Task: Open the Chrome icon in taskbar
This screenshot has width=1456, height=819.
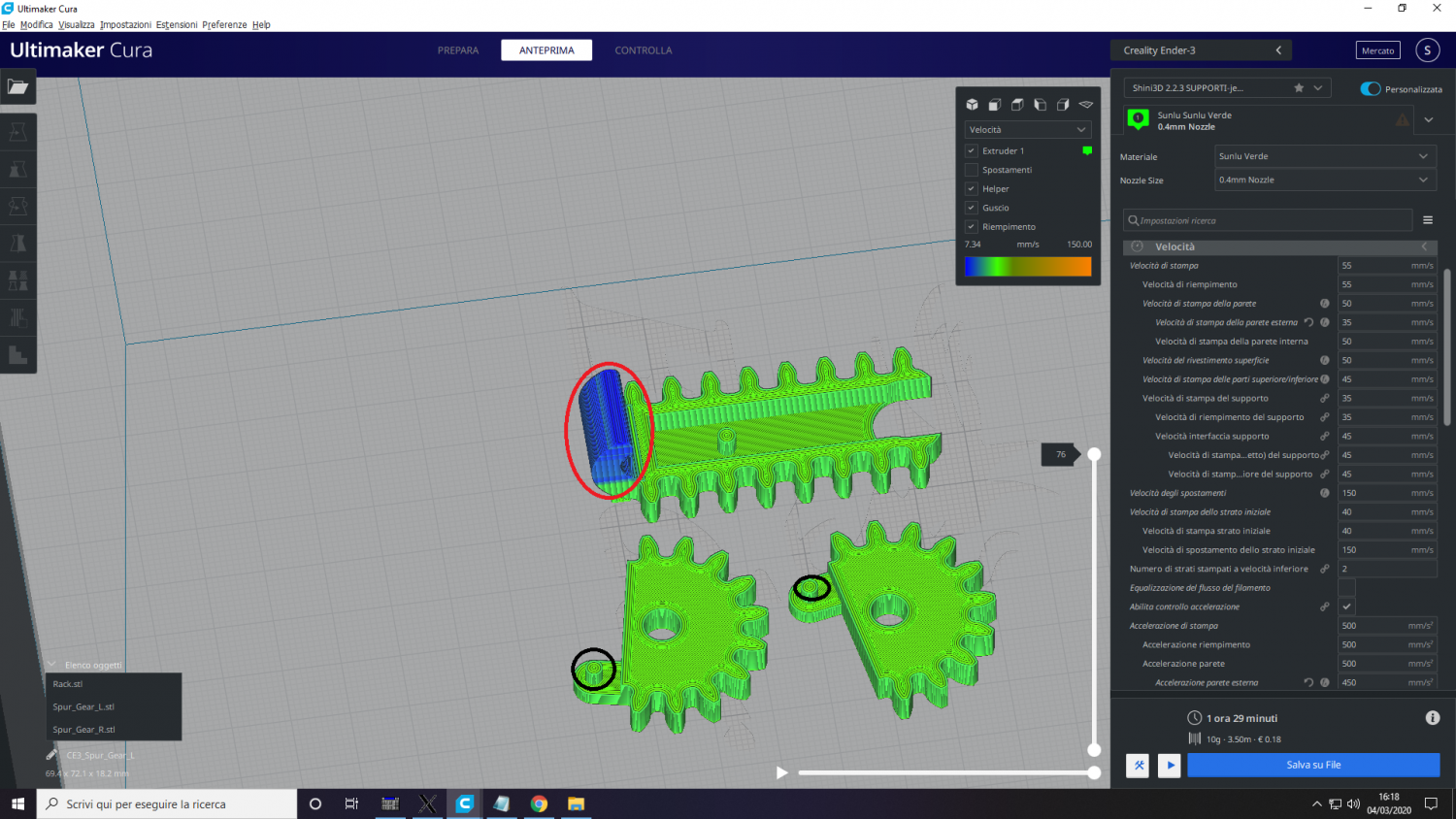Action: coord(539,803)
